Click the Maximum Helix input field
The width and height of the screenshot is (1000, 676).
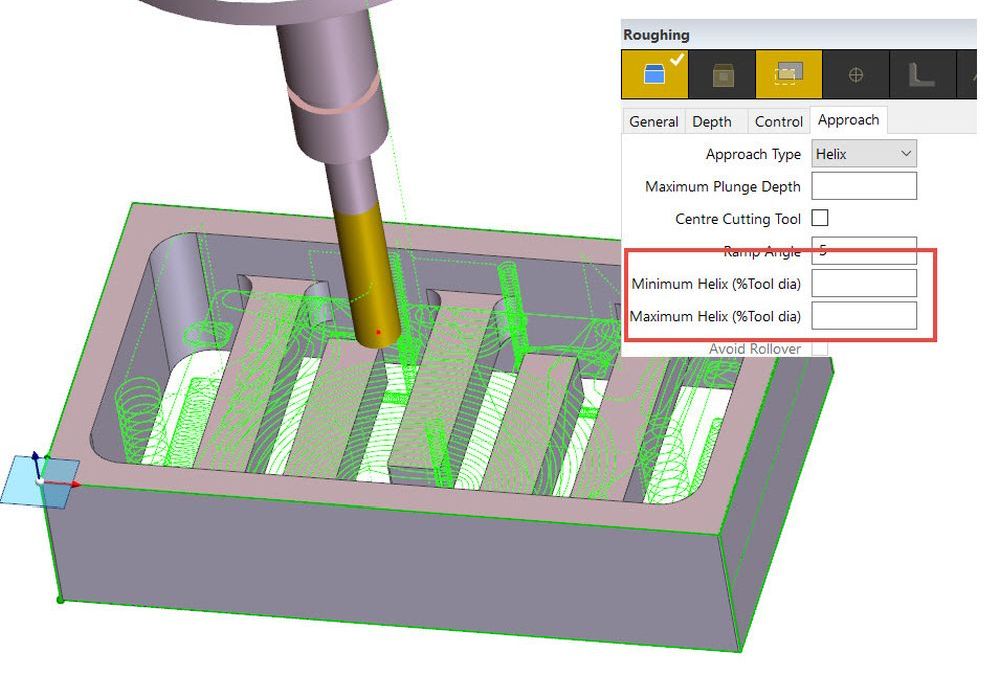864,316
